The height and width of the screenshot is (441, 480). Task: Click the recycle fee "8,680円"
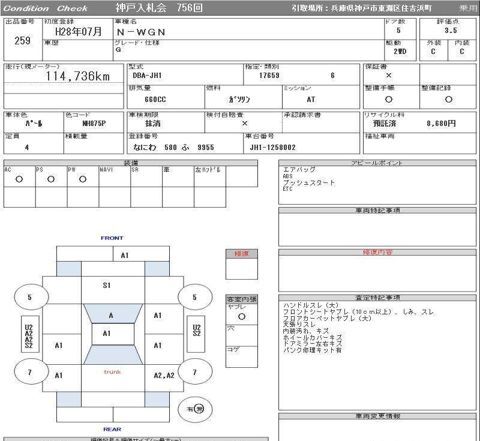(x=441, y=124)
